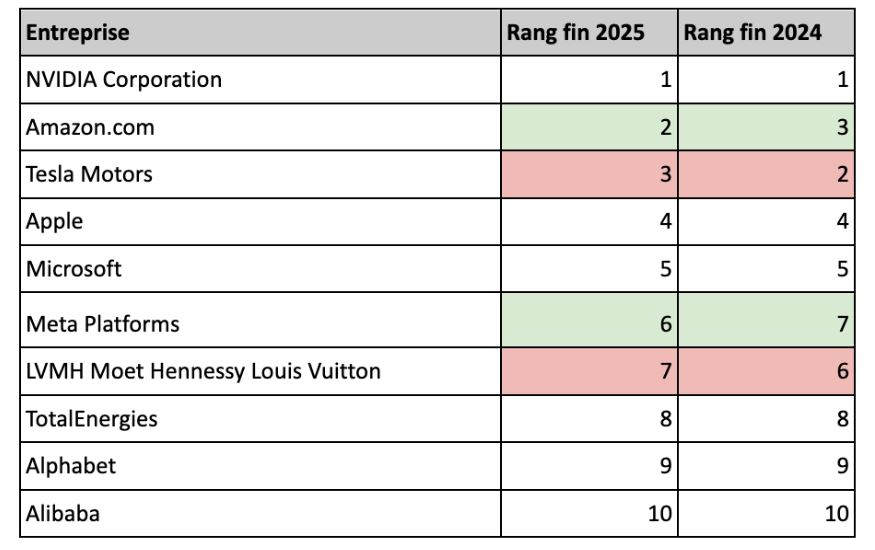Screen dimensions: 875x550
Task: Select the Amazon.com company cell
Action: pyautogui.click(x=260, y=127)
